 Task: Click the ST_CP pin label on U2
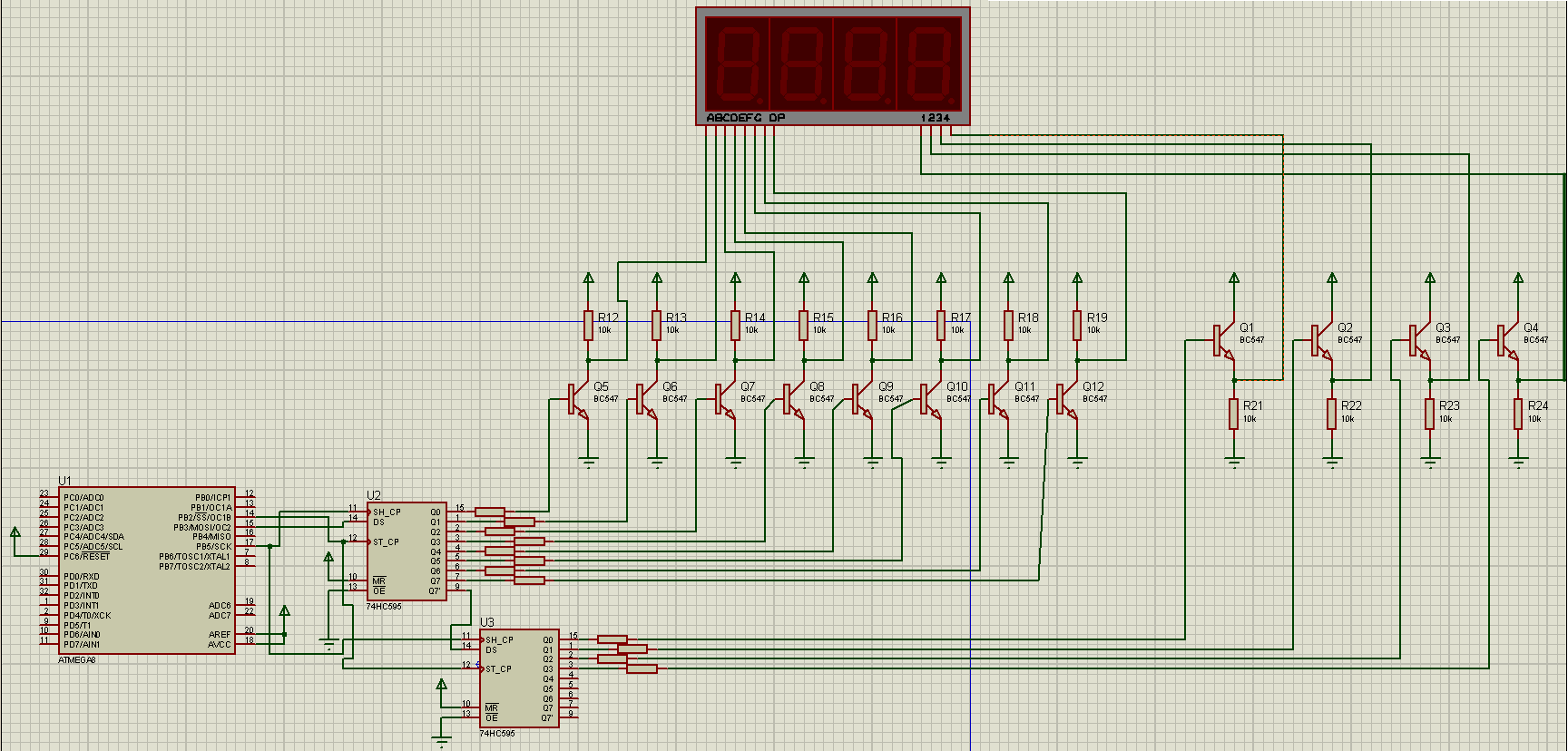point(386,542)
